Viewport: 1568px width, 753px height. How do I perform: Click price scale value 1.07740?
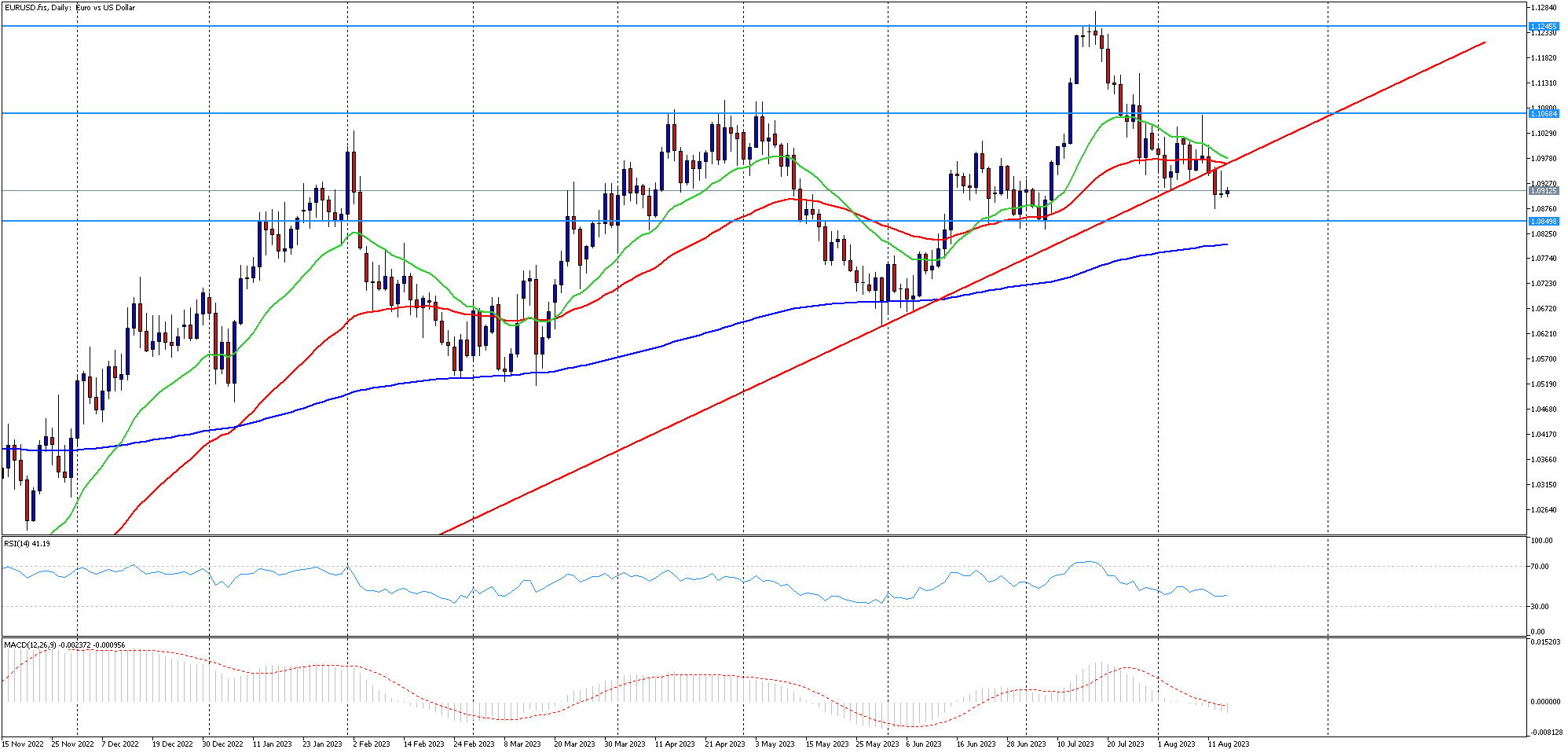click(x=1544, y=259)
